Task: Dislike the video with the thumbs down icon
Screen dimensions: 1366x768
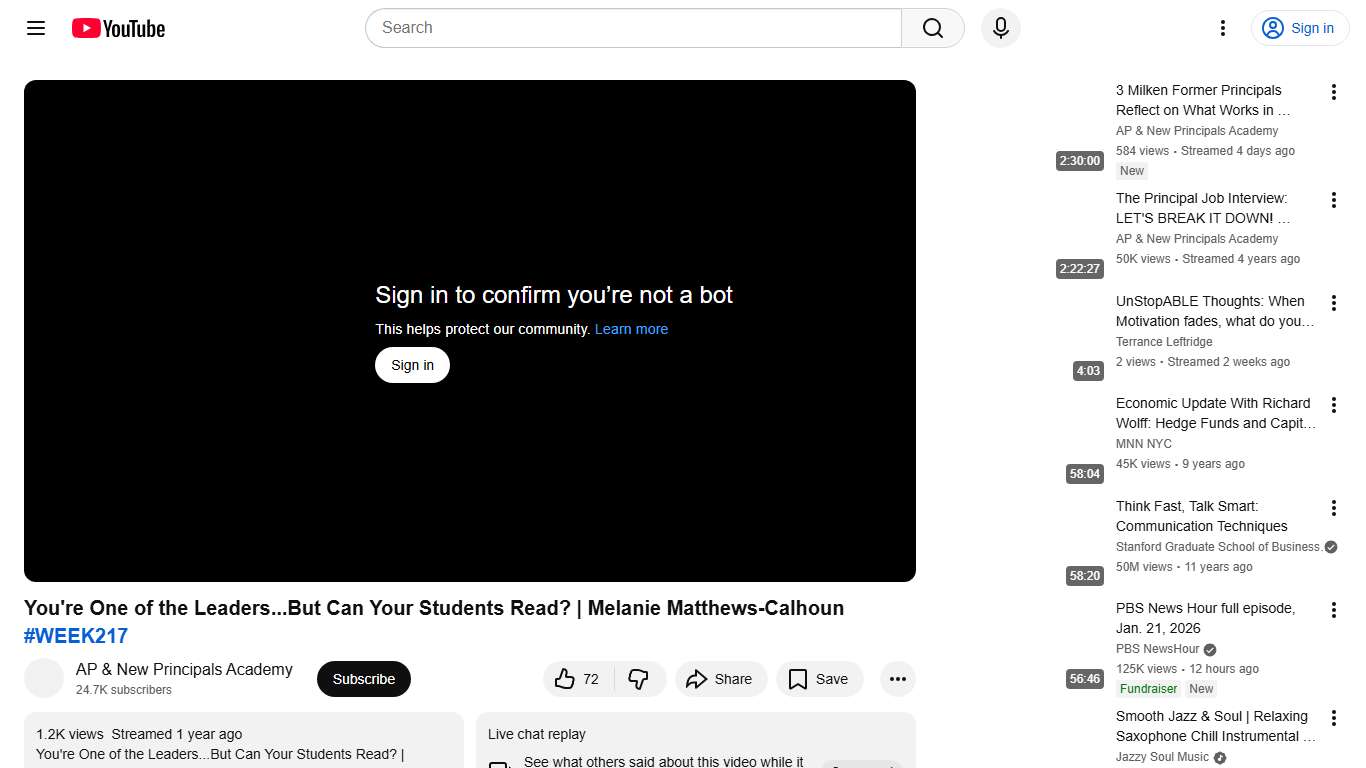Action: click(640, 679)
